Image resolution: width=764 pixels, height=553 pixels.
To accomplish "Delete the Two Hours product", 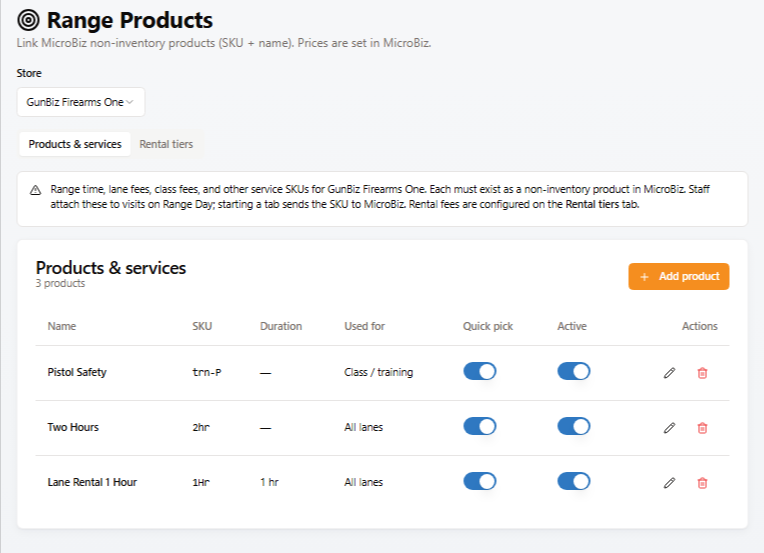I will coord(702,428).
